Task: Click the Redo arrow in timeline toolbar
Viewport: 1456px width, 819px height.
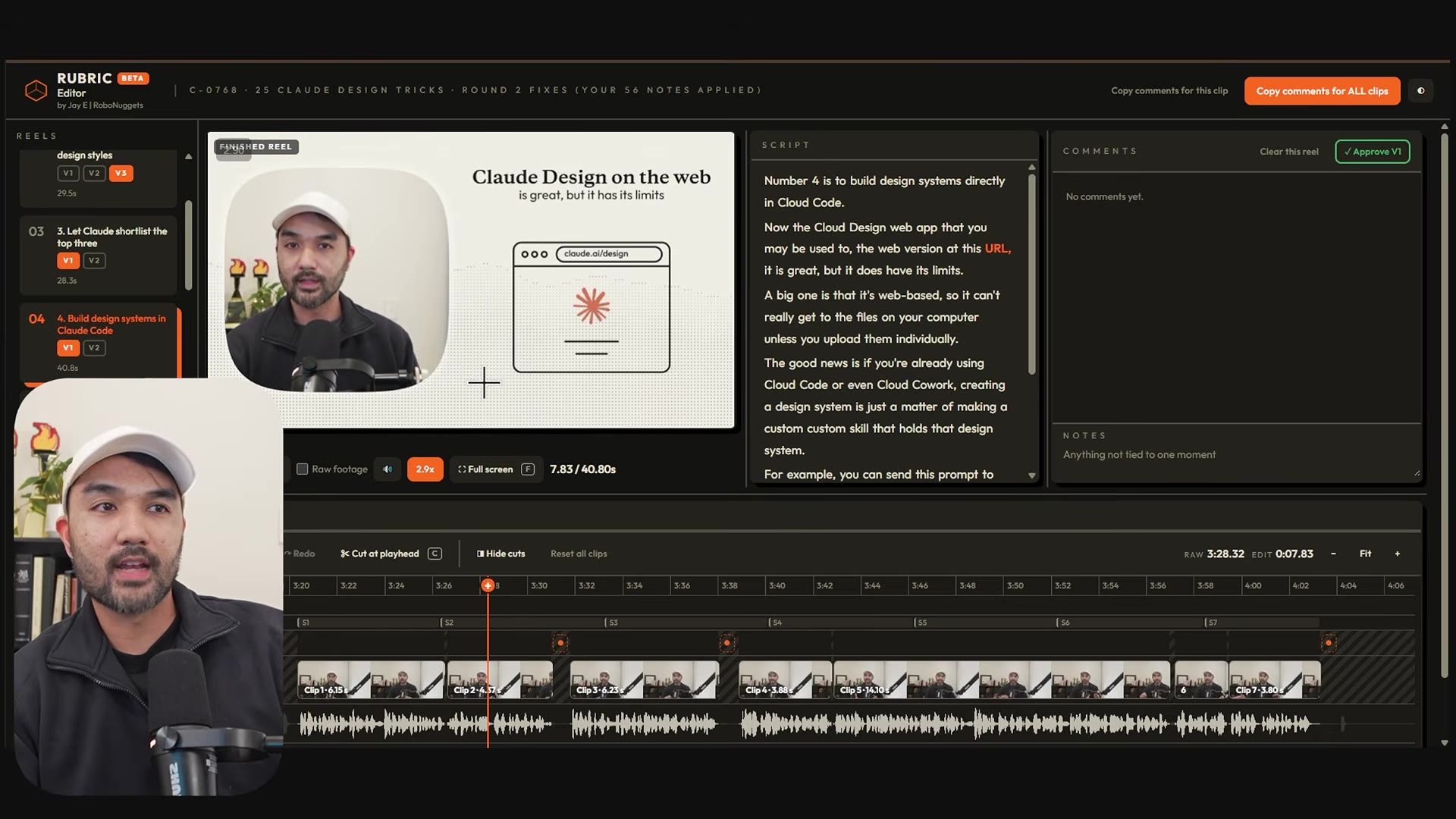Action: (300, 554)
